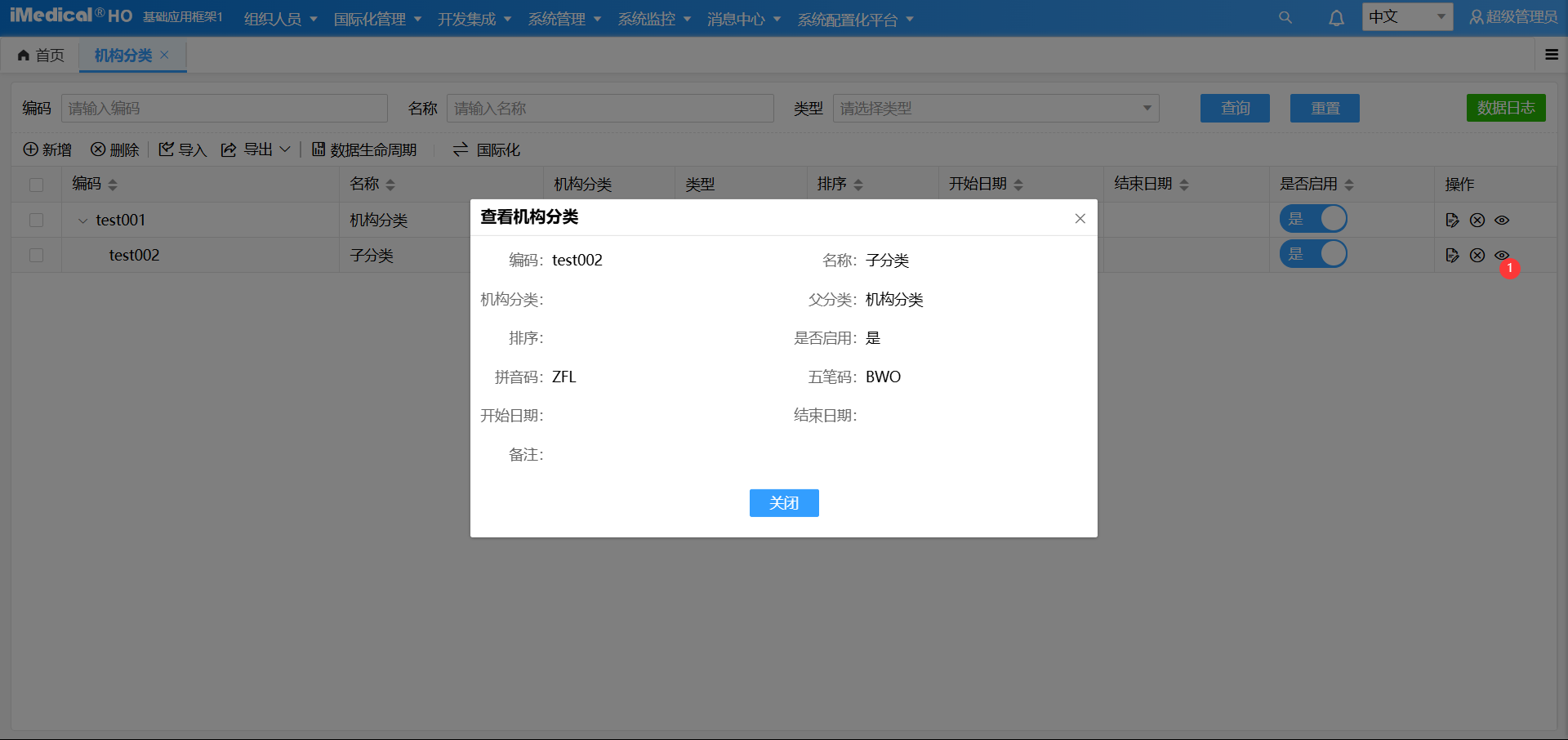Expand the 导出 export dropdown arrow
Viewport: 1568px width, 740px height.
pos(284,149)
